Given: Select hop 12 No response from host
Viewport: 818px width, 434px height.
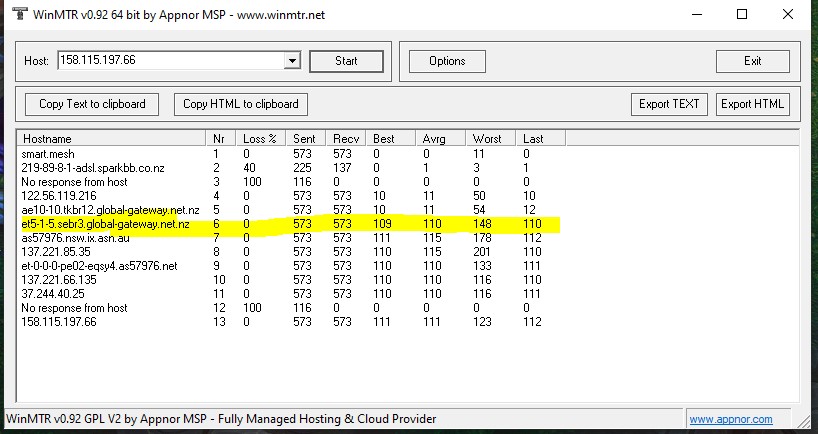Looking at the screenshot, I should 291,308.
